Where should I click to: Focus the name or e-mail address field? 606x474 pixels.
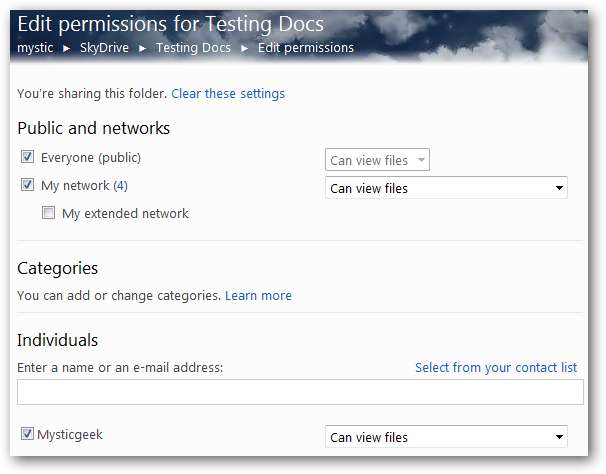pyautogui.click(x=301, y=392)
